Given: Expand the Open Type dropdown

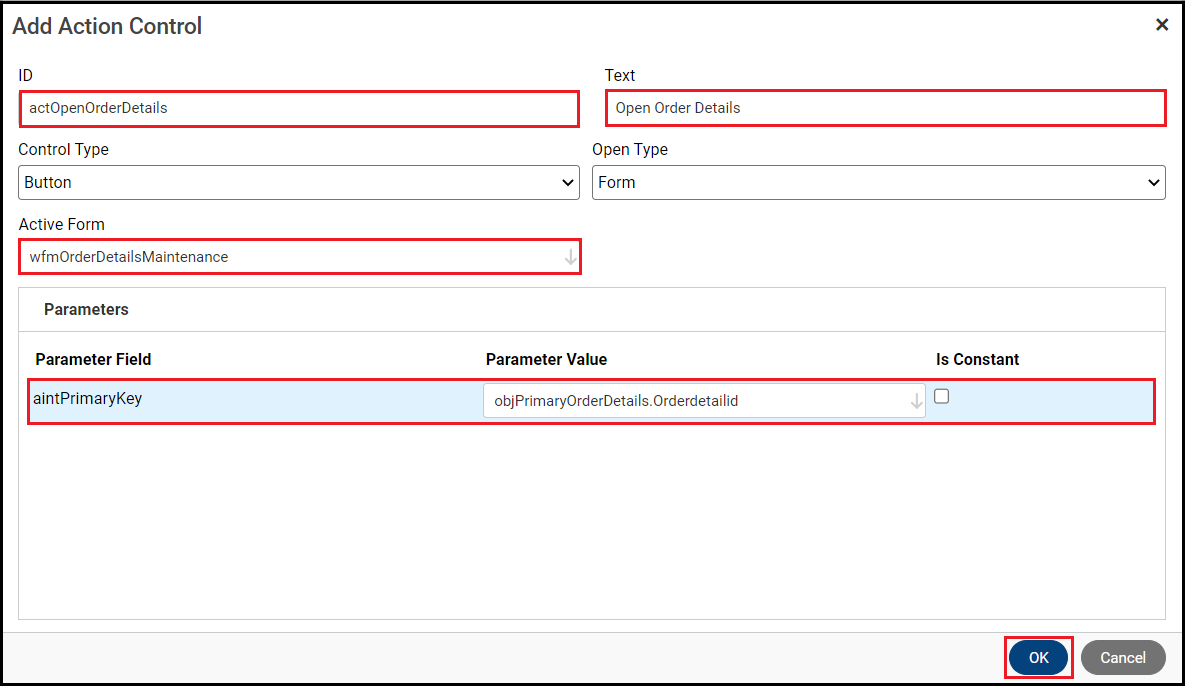Looking at the screenshot, I should (878, 183).
